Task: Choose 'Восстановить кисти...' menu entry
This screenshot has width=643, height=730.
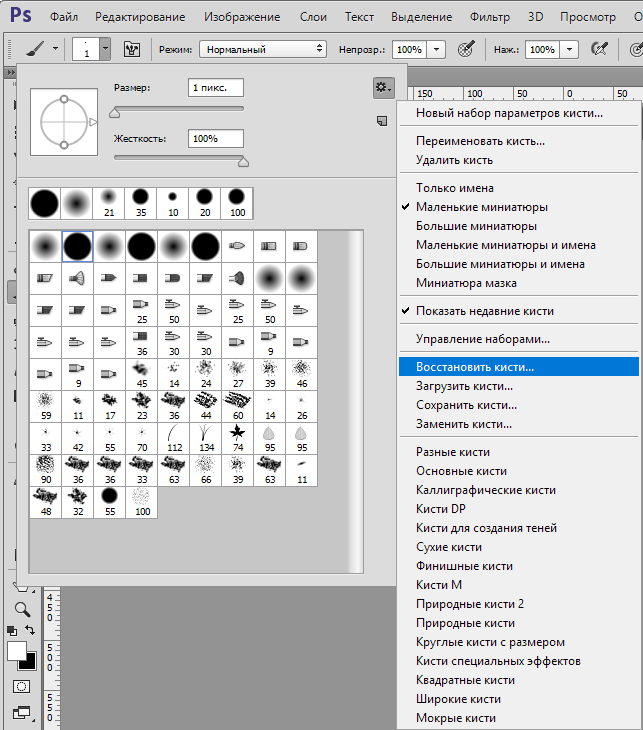Action: (x=475, y=367)
